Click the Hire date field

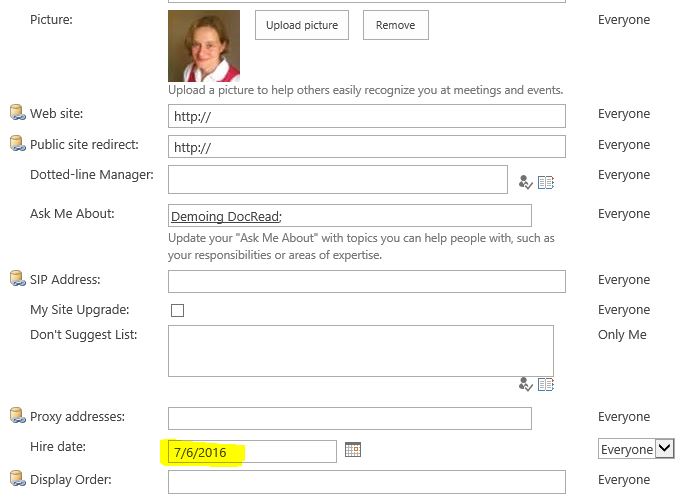point(252,452)
